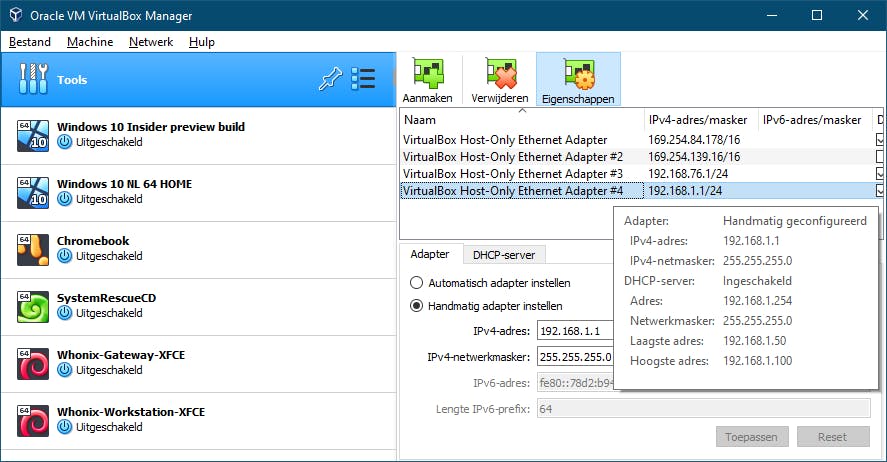Click the Aanmaken network adapter icon
This screenshot has width=887, height=462.
[428, 74]
